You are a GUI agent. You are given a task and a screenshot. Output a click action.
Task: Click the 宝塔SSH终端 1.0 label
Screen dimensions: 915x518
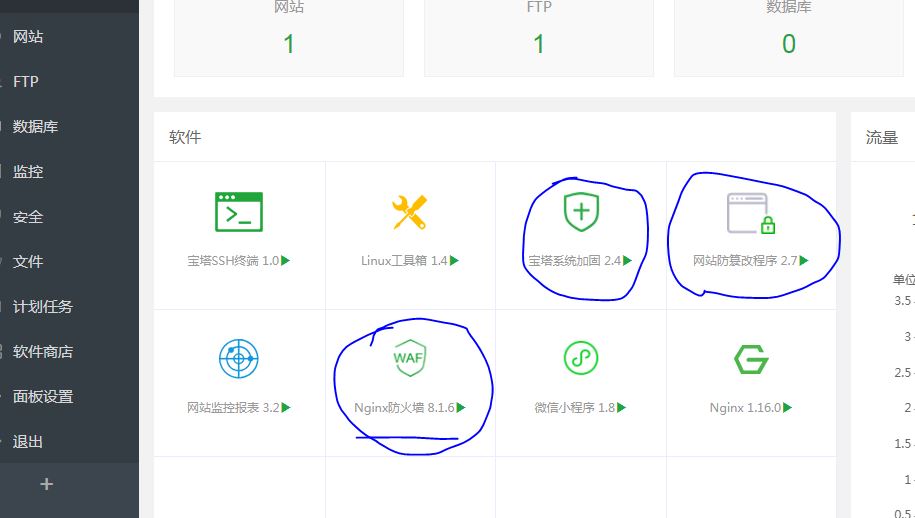[x=233, y=261]
